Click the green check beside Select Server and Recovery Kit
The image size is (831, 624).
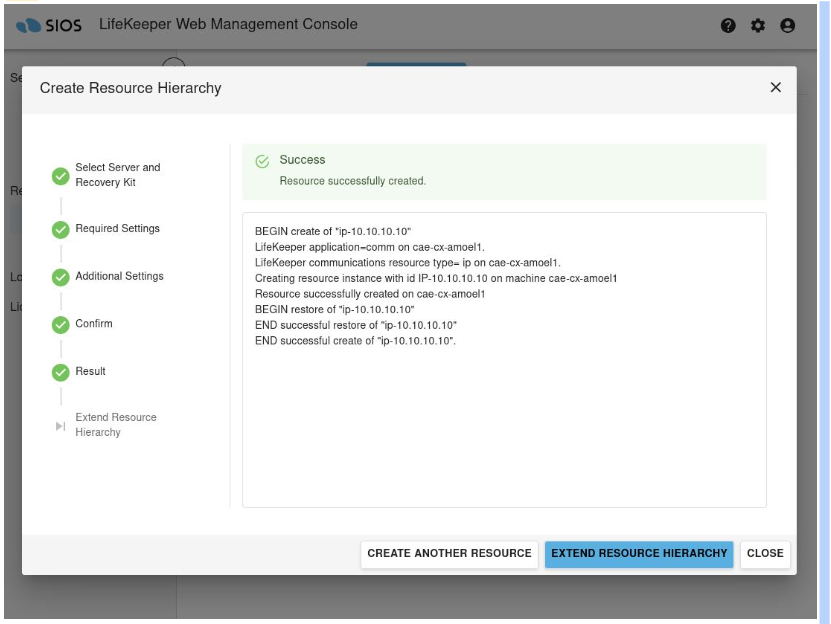coord(60,176)
